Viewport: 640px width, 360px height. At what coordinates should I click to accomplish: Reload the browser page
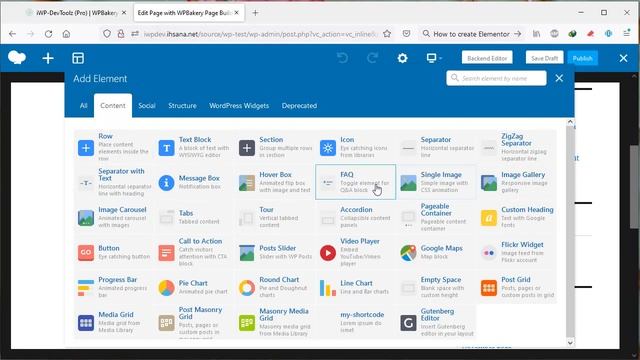coord(49,34)
